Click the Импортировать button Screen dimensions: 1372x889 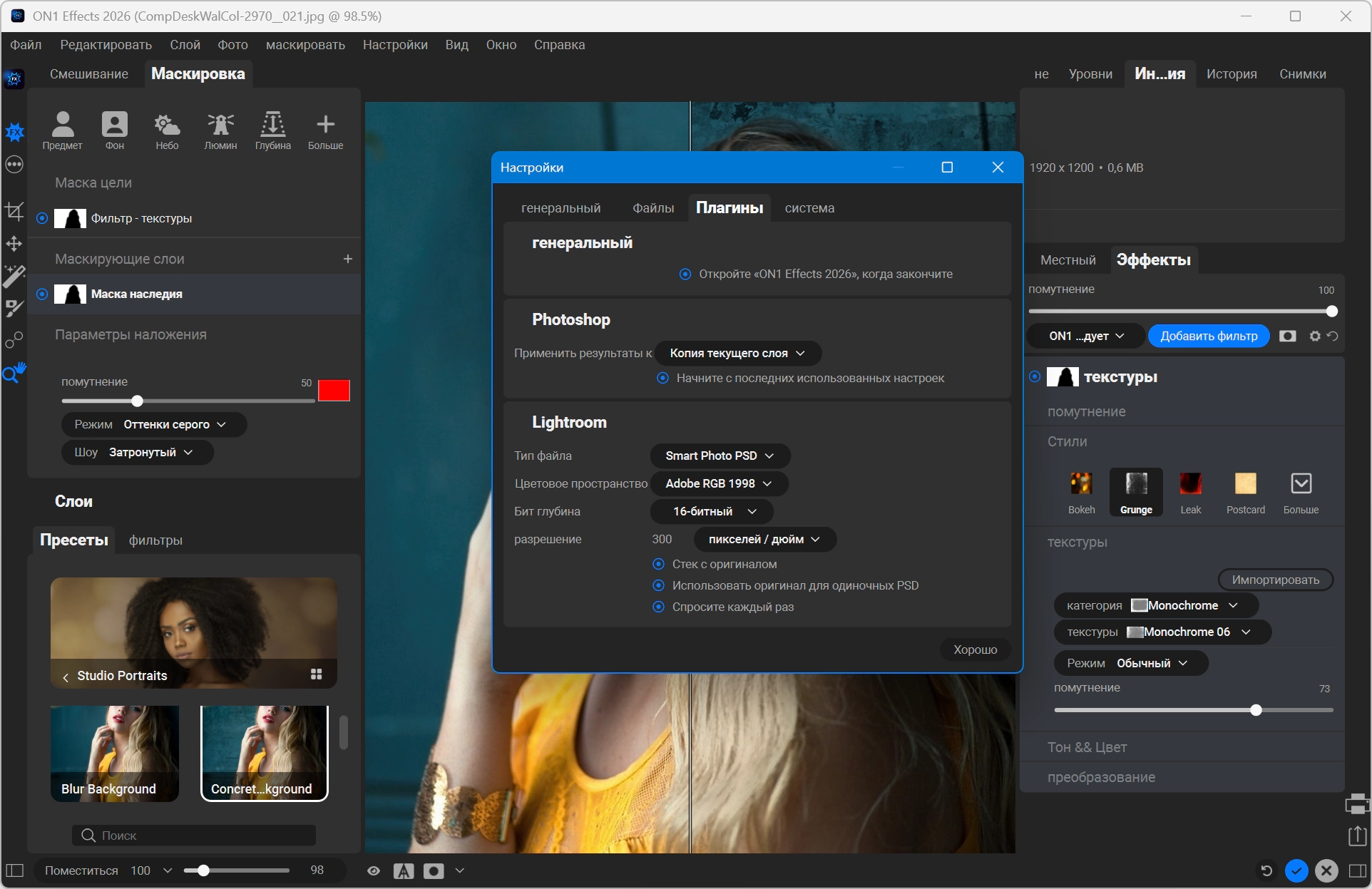click(1276, 580)
